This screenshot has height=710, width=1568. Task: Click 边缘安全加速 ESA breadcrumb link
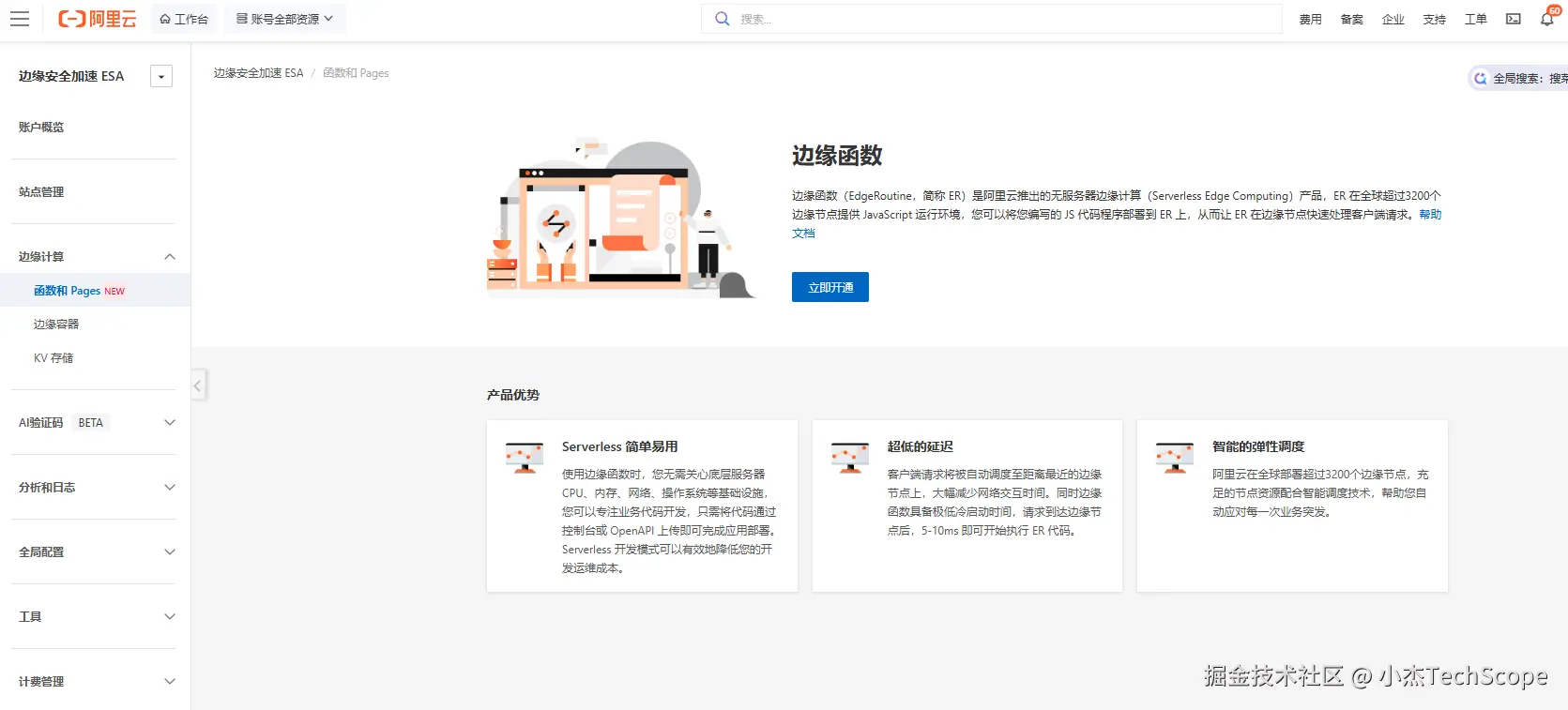258,73
